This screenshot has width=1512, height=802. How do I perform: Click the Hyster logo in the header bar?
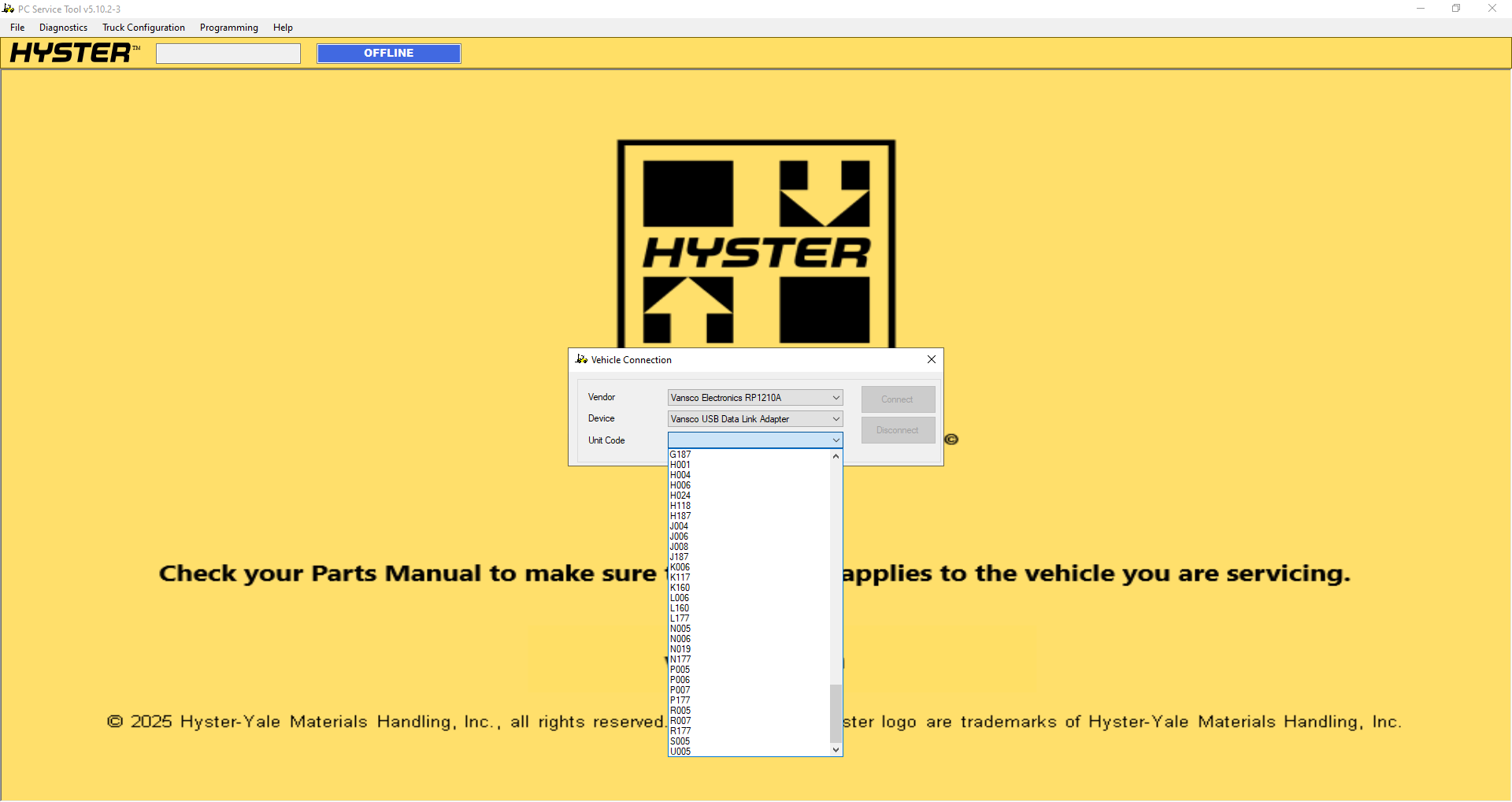[x=75, y=53]
